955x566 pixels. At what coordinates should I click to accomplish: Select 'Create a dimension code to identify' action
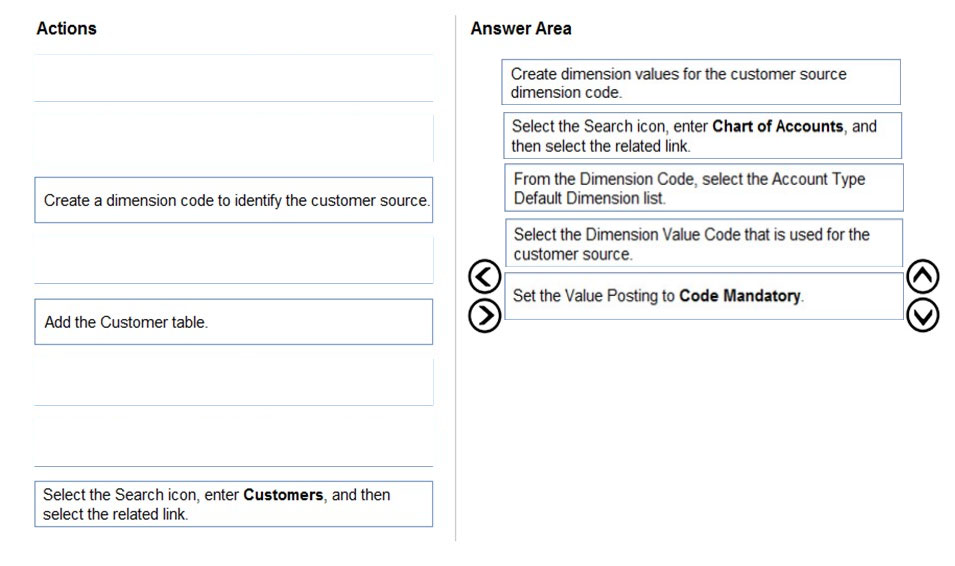coord(234,200)
